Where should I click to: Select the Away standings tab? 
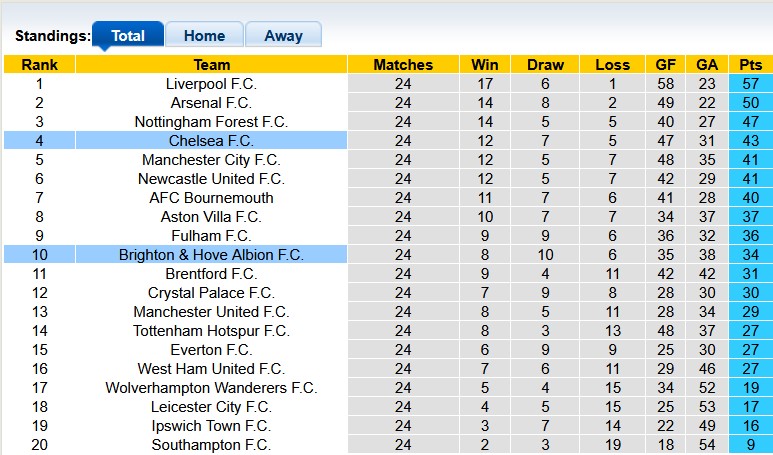click(283, 36)
